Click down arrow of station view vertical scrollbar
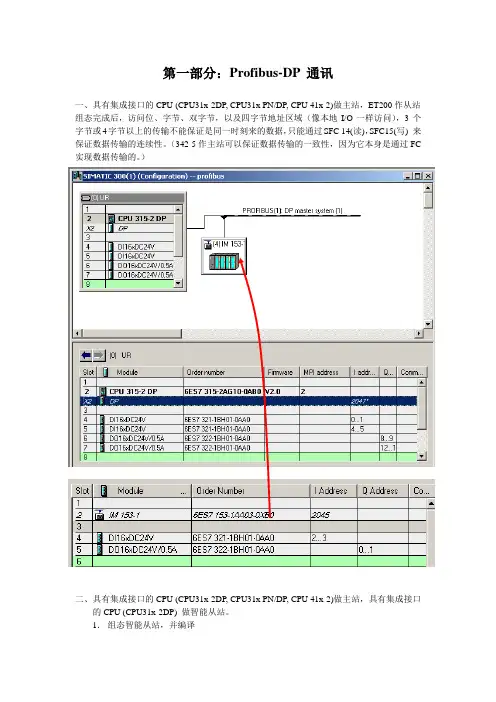This screenshot has height=702, width=496. pos(428,324)
